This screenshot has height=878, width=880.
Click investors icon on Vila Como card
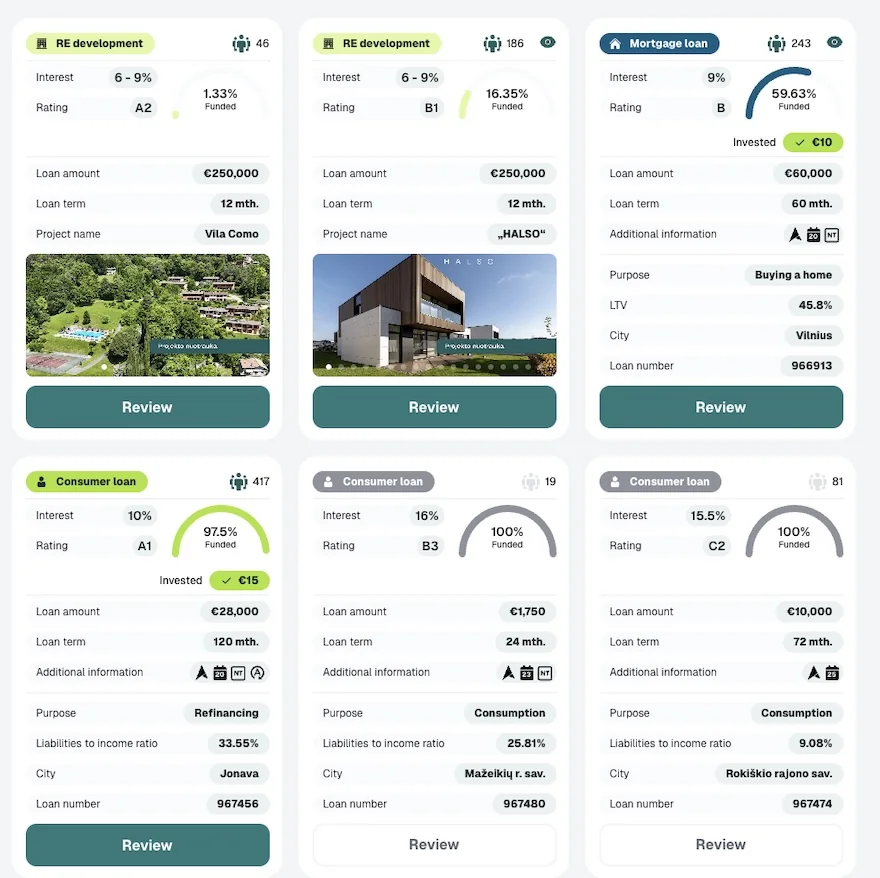[241, 43]
